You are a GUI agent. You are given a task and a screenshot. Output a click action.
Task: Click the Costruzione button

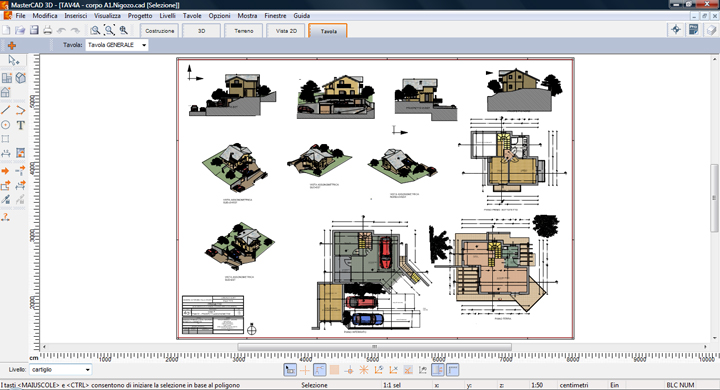point(159,31)
